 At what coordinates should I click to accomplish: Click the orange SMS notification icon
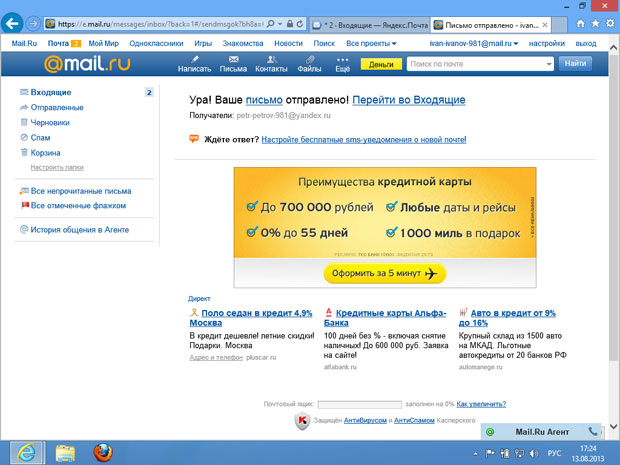point(194,139)
